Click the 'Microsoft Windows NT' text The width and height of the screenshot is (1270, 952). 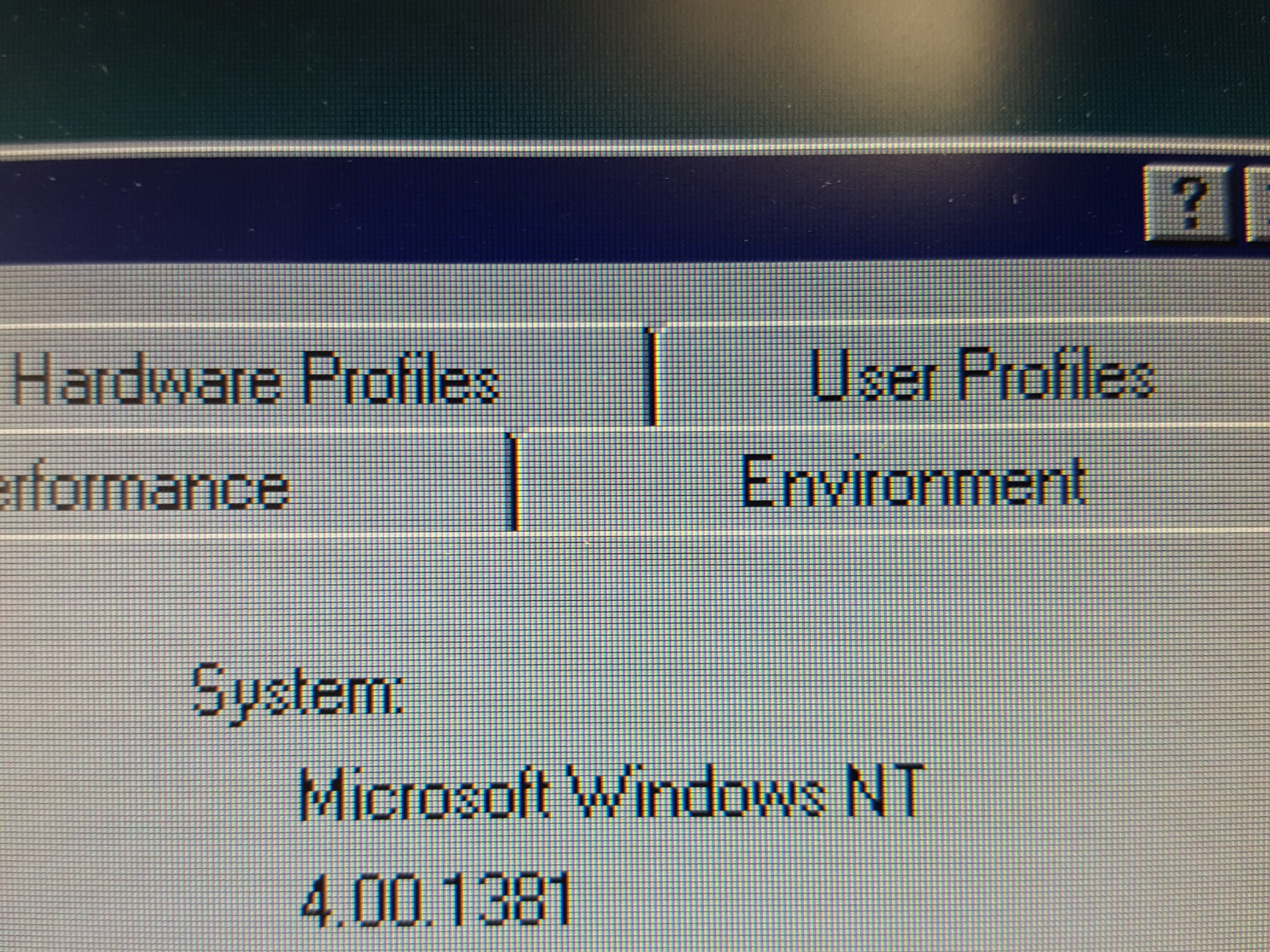611,793
